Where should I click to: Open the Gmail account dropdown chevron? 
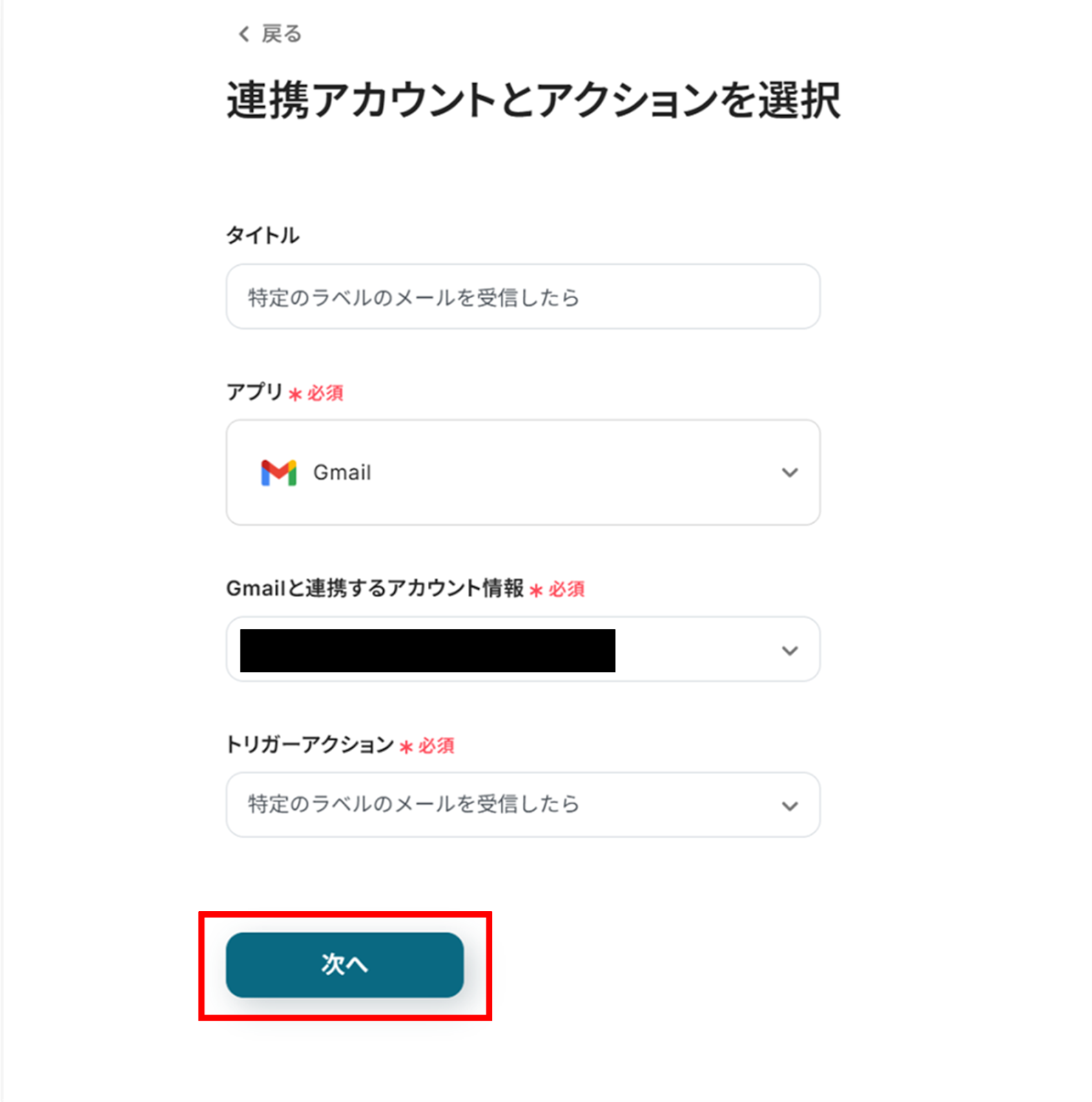[x=790, y=650]
